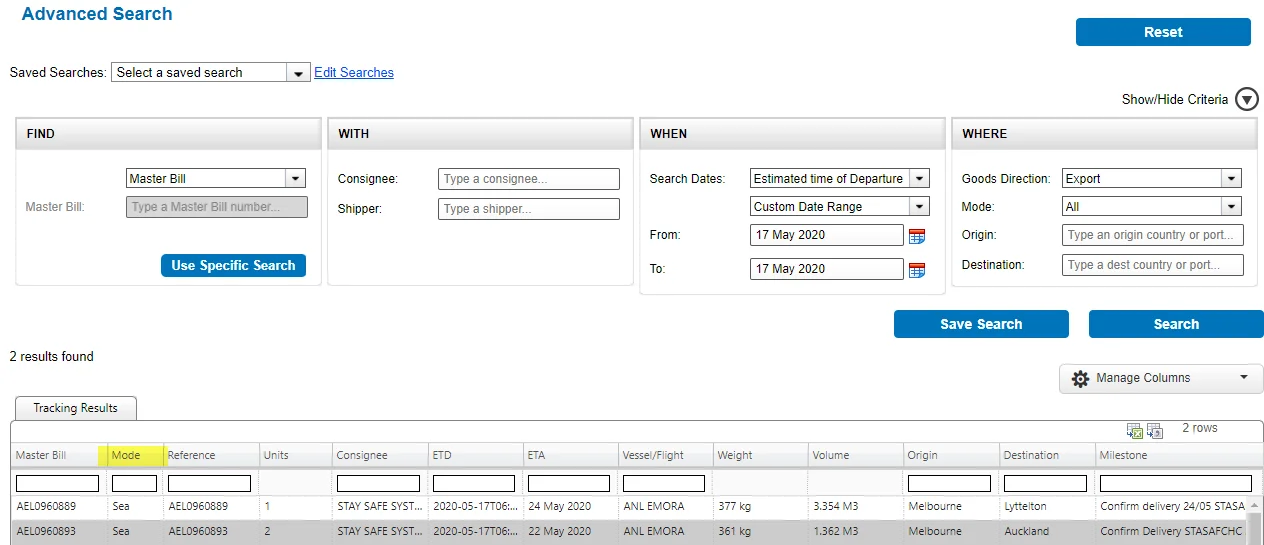The width and height of the screenshot is (1264, 545).
Task: Expand the Mode All dropdown
Action: (x=1152, y=207)
